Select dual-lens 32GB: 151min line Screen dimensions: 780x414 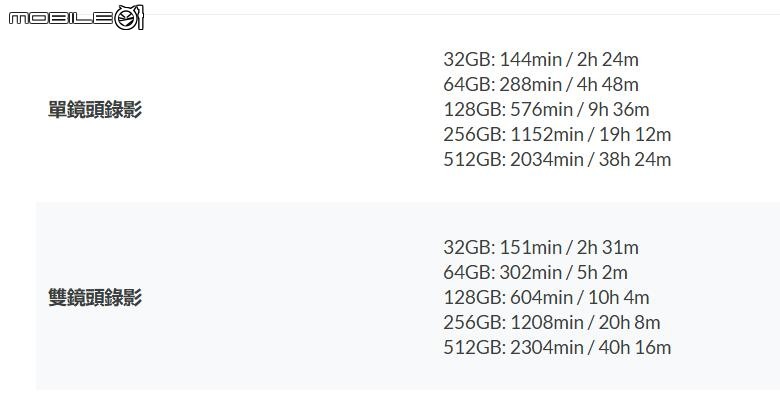tap(541, 247)
